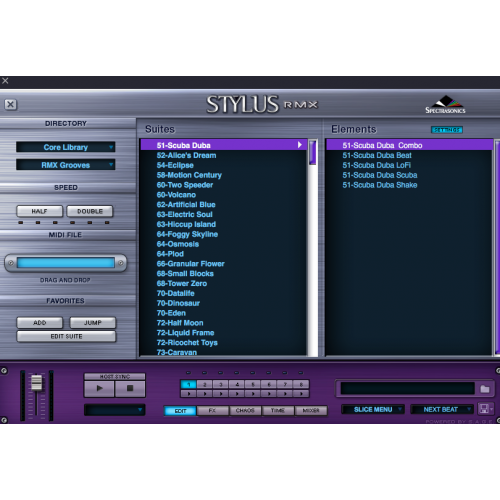Click the play arrow under part 4

(237, 394)
